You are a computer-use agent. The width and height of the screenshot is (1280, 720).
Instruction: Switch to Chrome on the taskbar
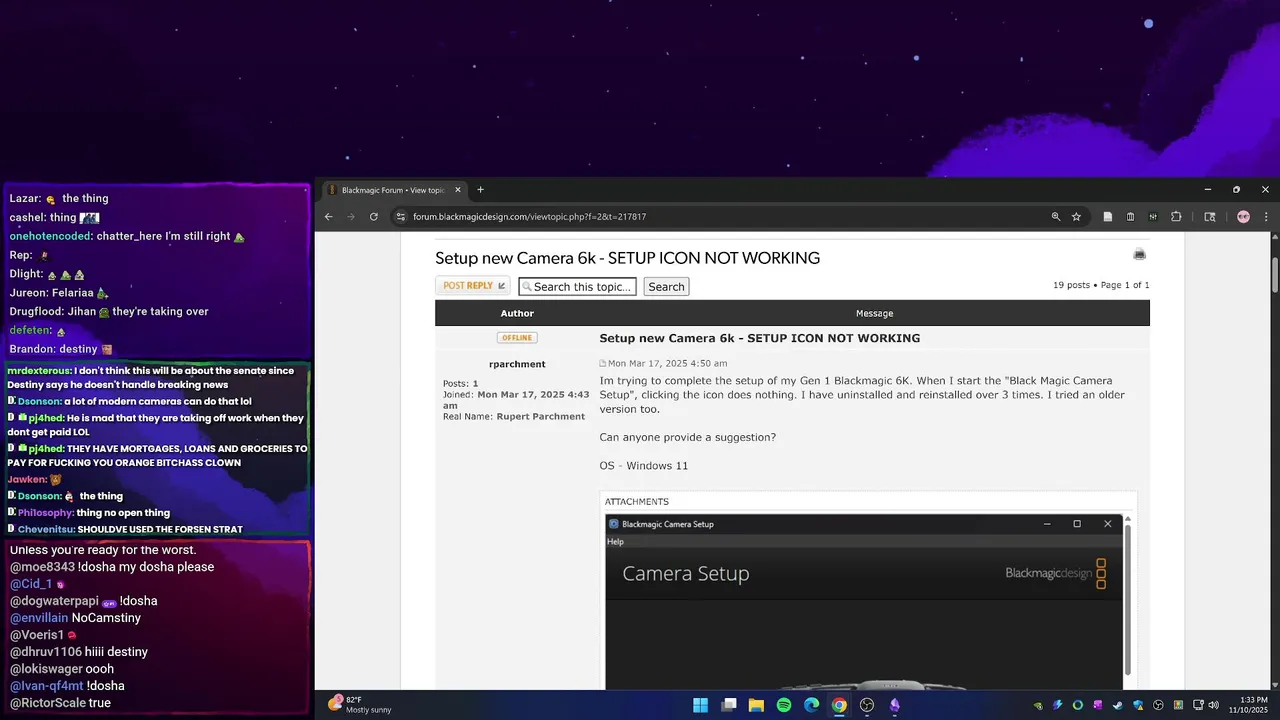pos(839,705)
